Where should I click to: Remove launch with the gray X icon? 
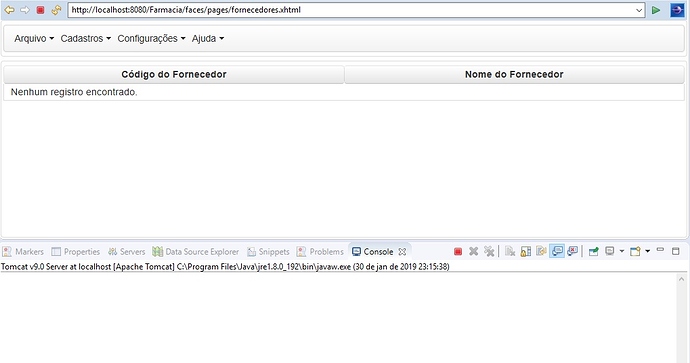(x=473, y=251)
